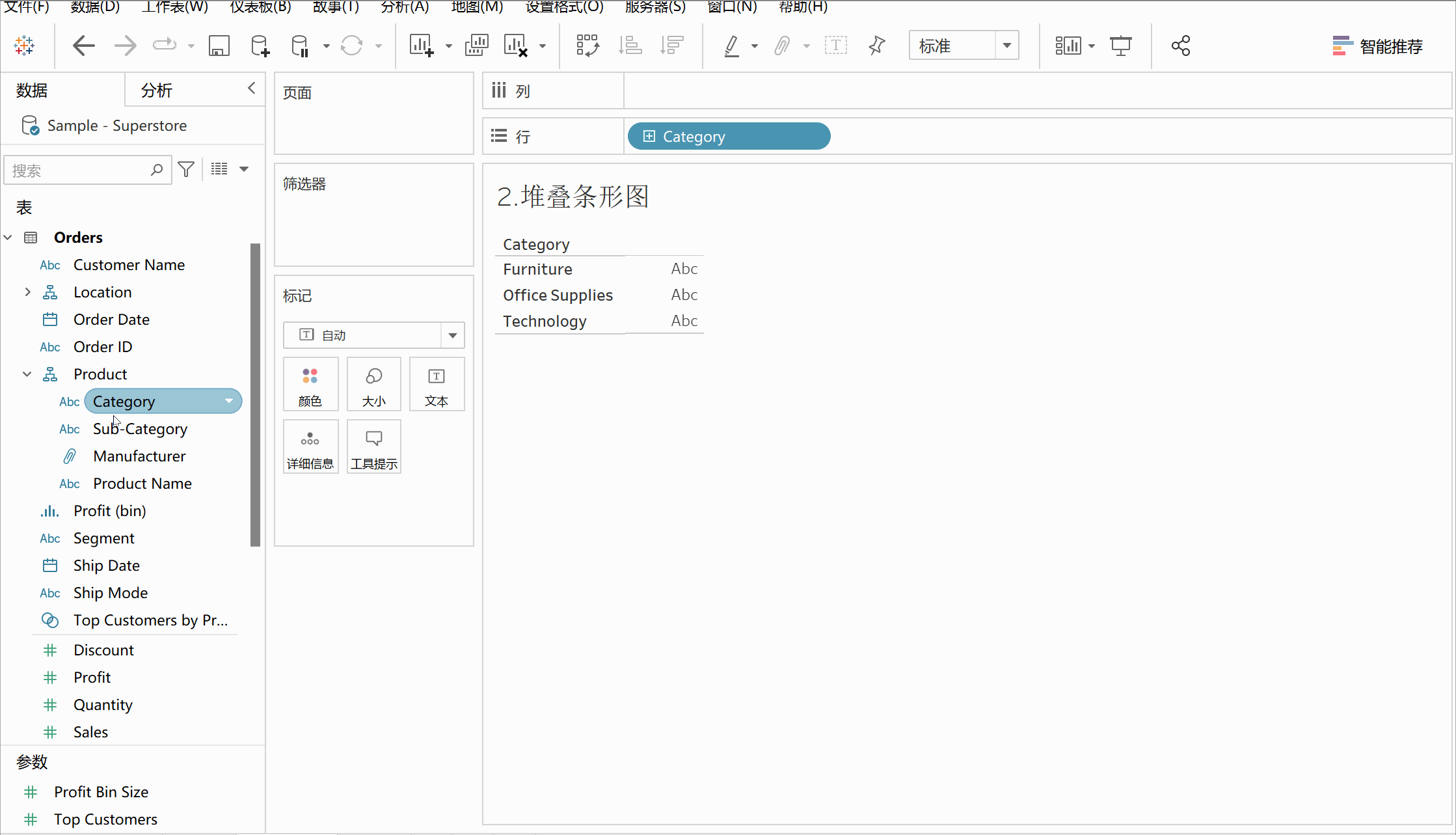Collapse the Product hierarchy
Image resolution: width=1456 pixels, height=835 pixels.
27,374
